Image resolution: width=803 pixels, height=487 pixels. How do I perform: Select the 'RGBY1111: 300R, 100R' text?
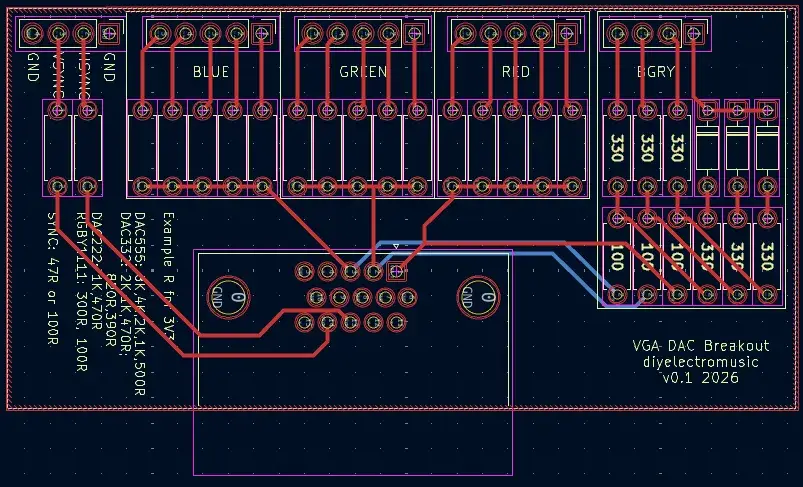(x=81, y=292)
